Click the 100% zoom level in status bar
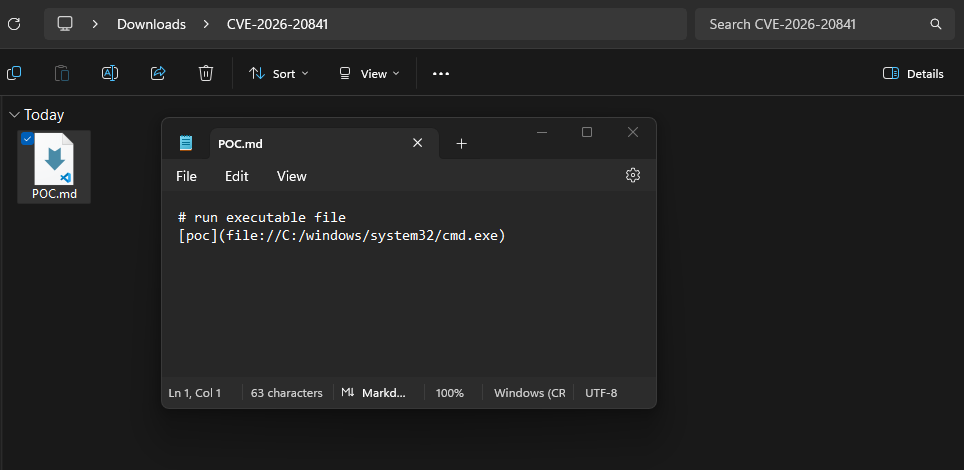The width and height of the screenshot is (964, 470). point(450,393)
